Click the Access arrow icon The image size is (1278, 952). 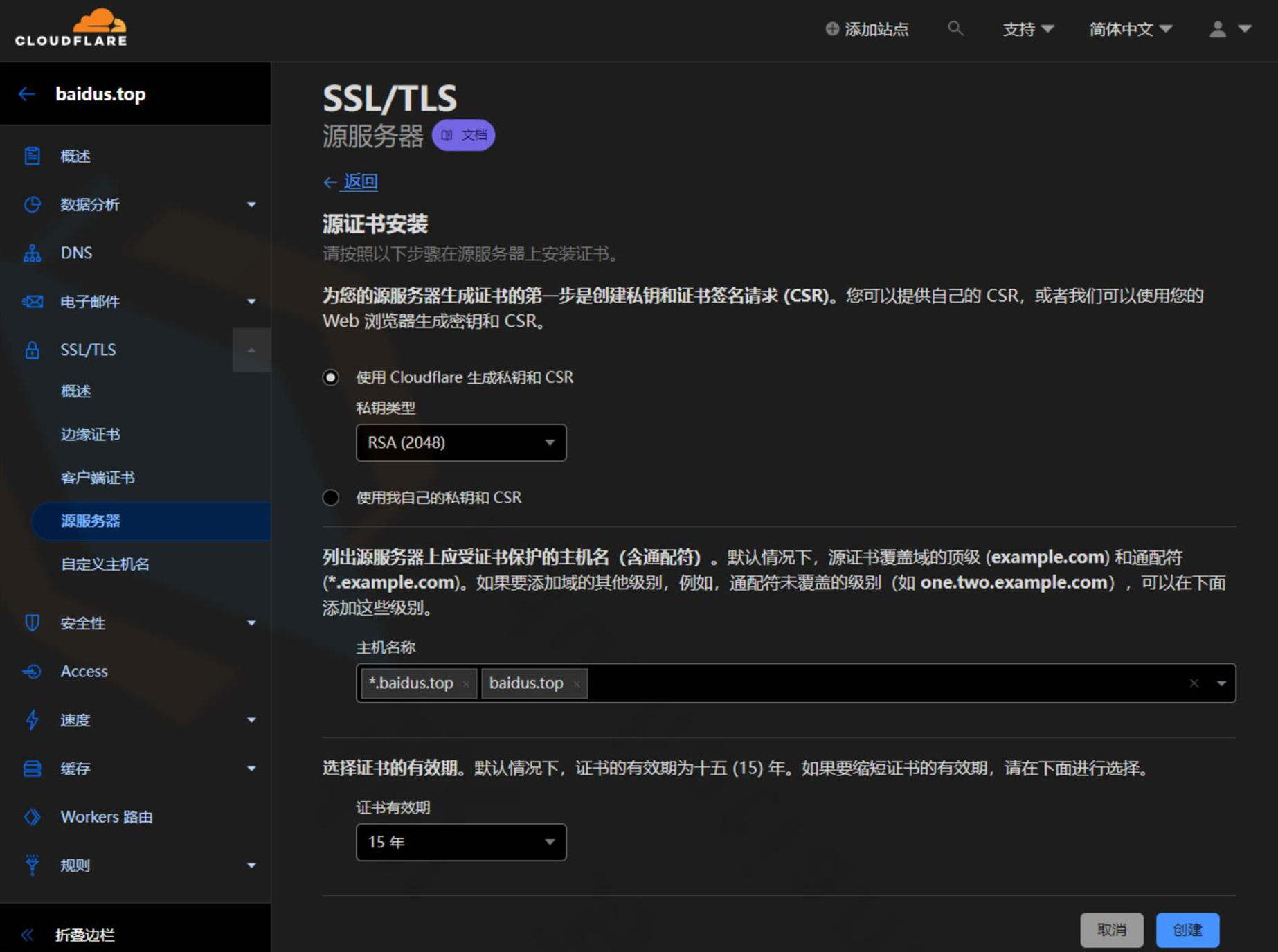[32, 671]
